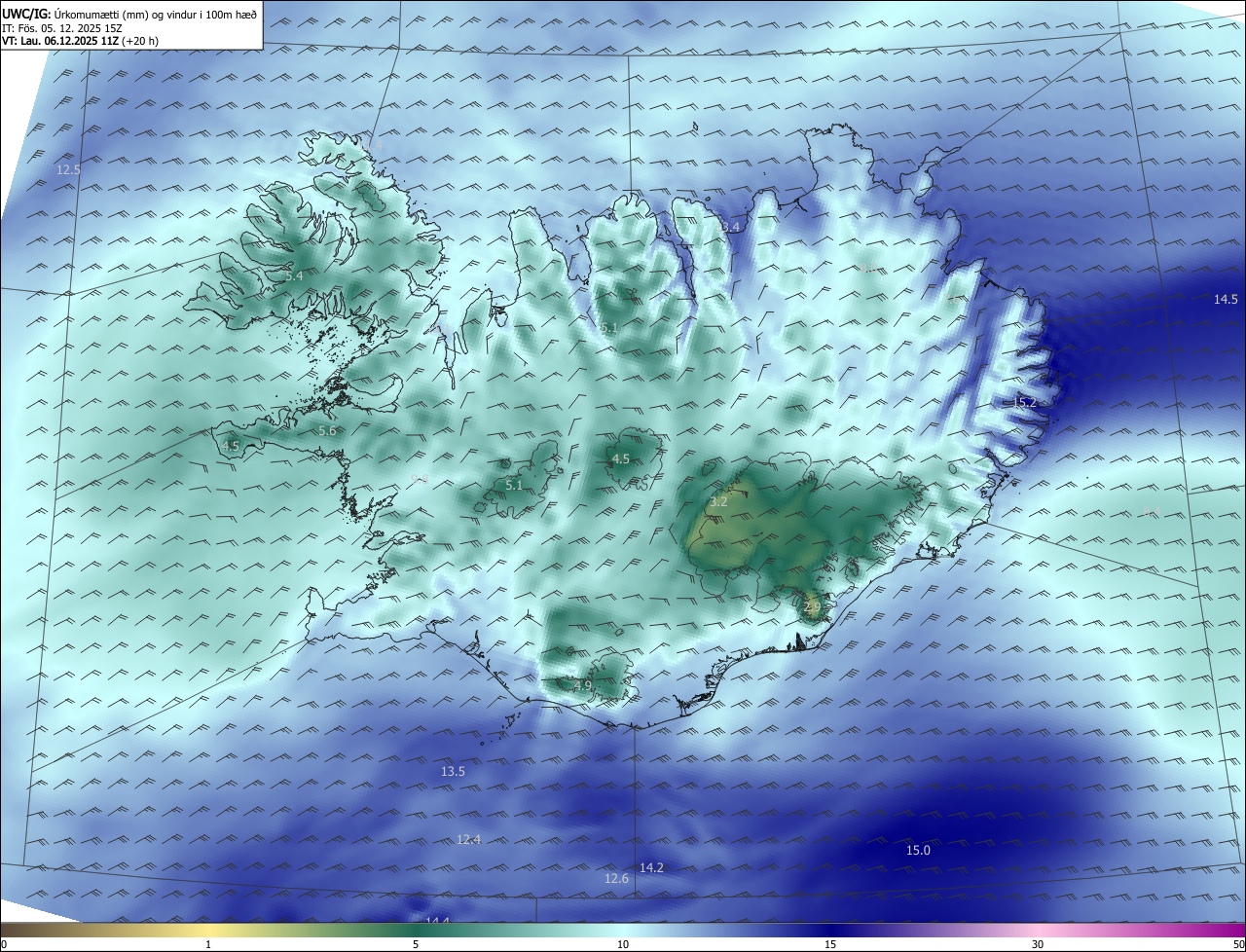Click the 12.6 value label

617,878
